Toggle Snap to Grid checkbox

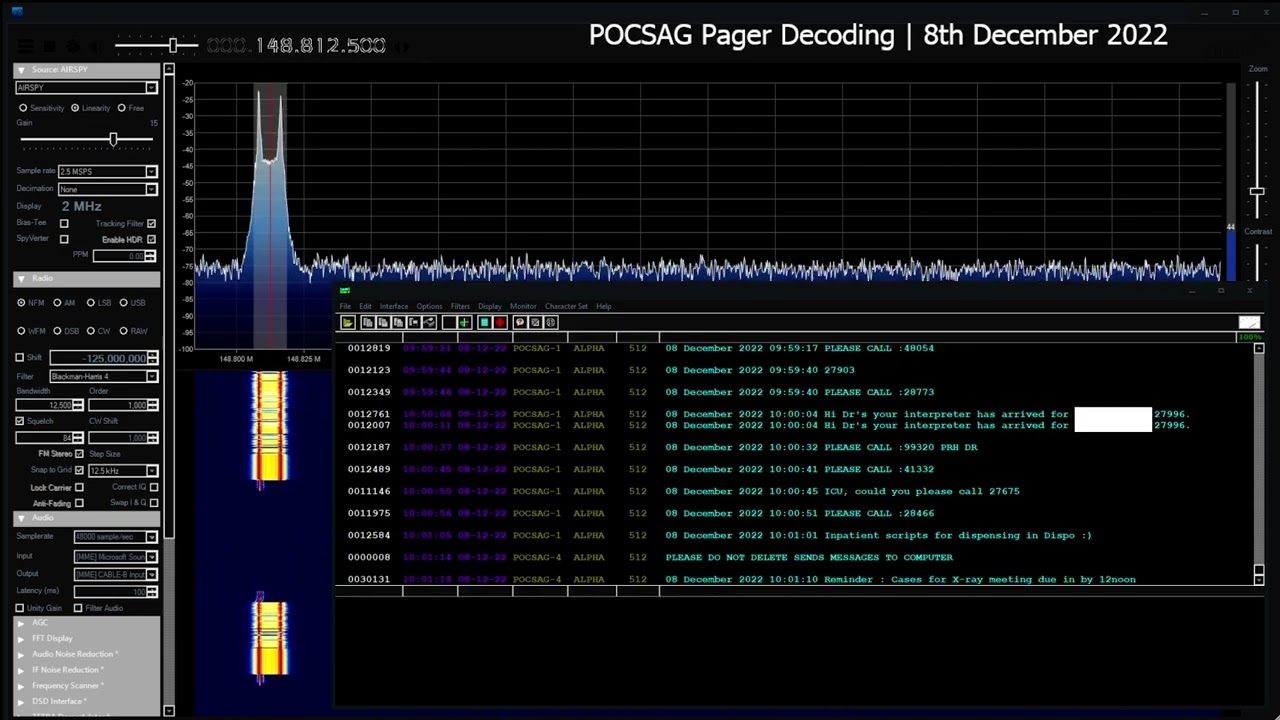pos(79,470)
